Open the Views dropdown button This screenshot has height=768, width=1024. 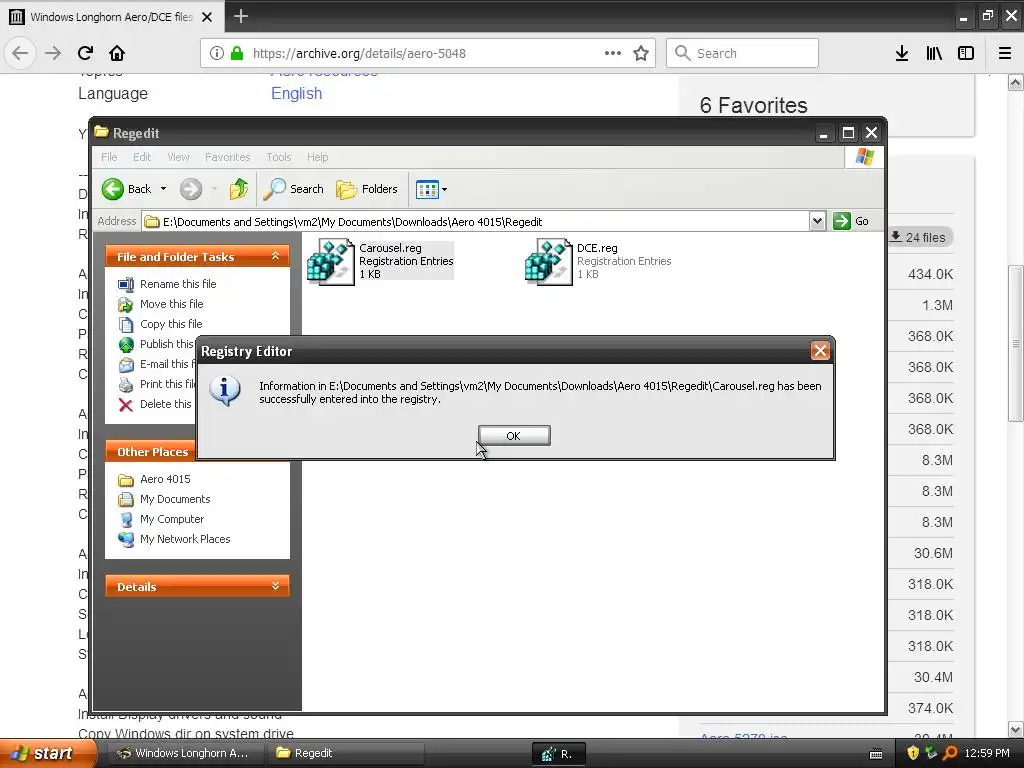(431, 189)
